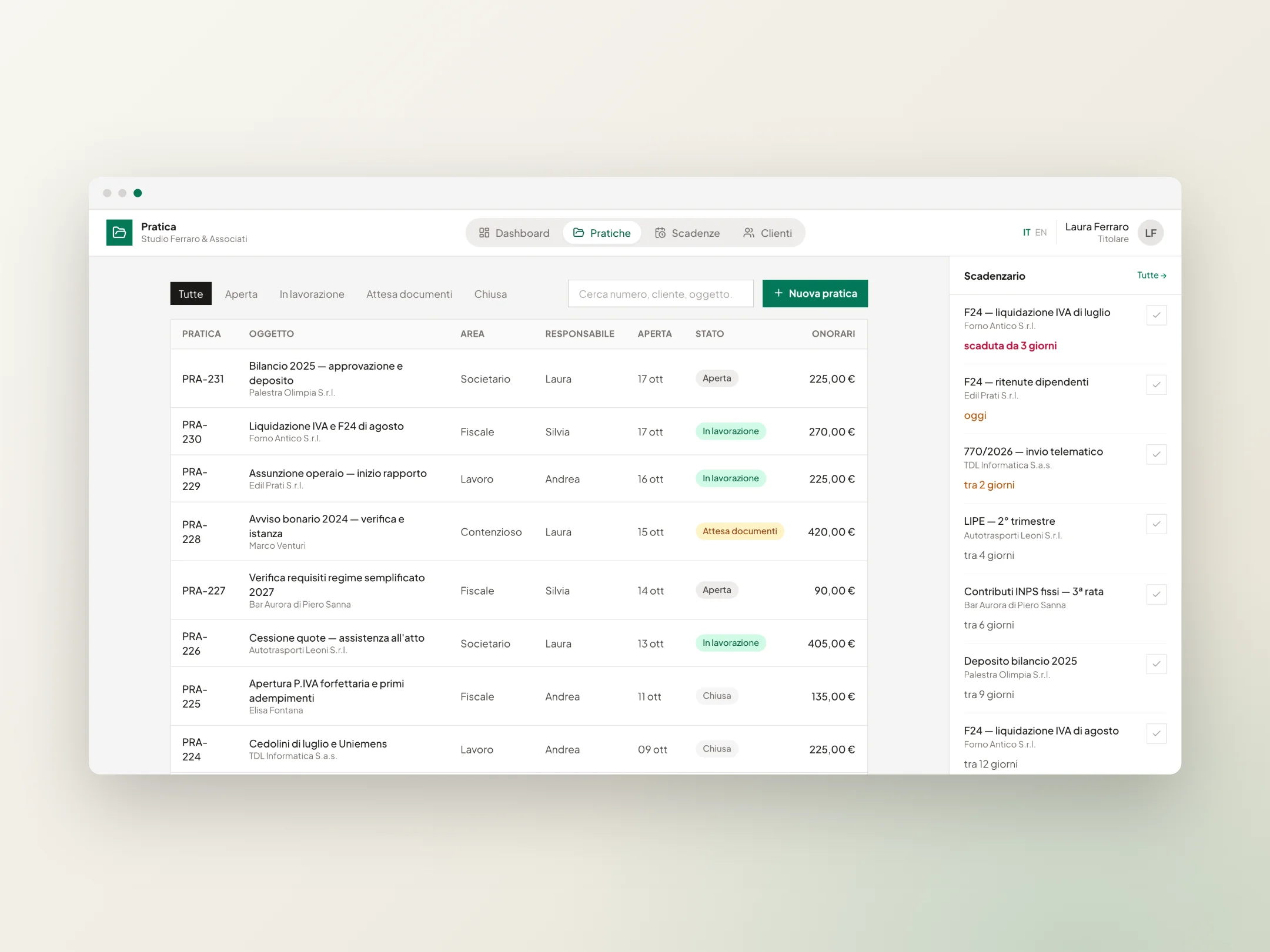
Task: Filter pratiche by Aperta status
Action: (x=241, y=294)
